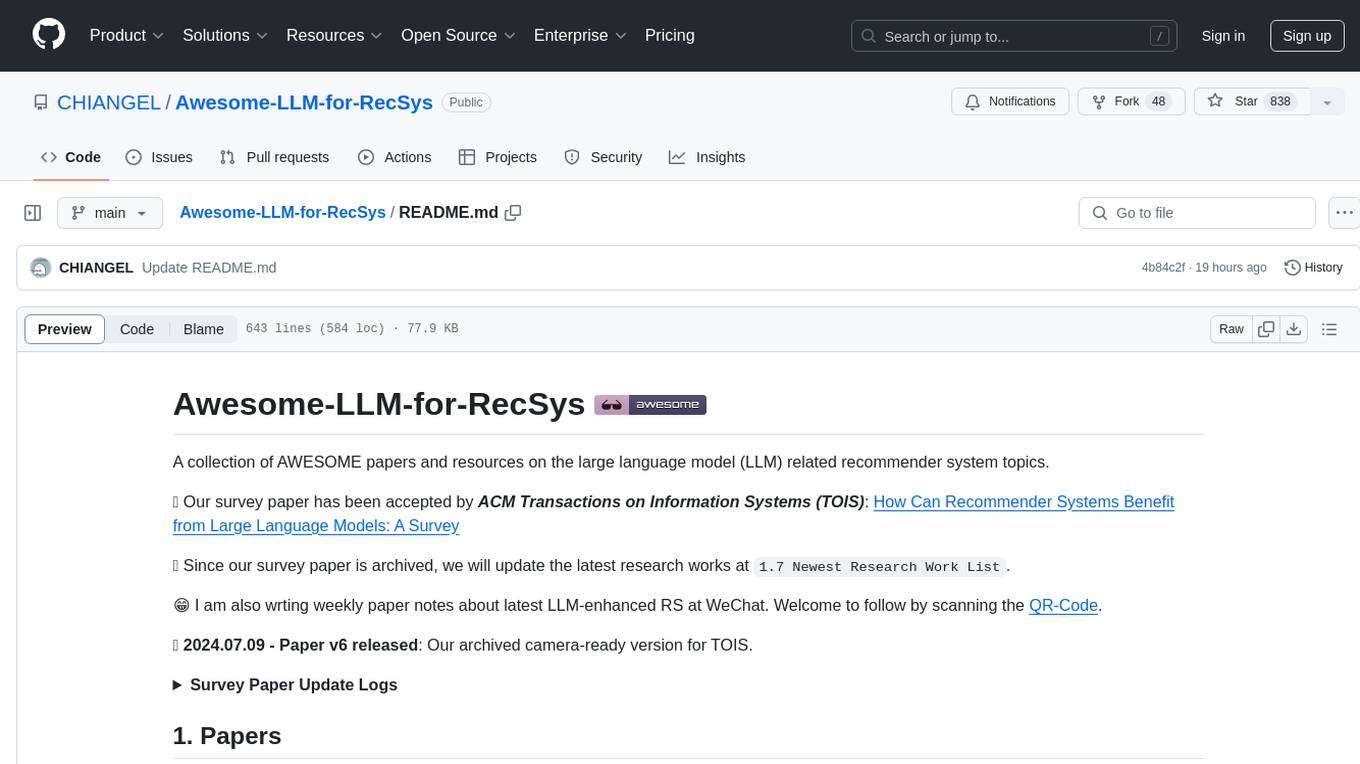
Task: Click the Sign in link
Action: (1223, 35)
